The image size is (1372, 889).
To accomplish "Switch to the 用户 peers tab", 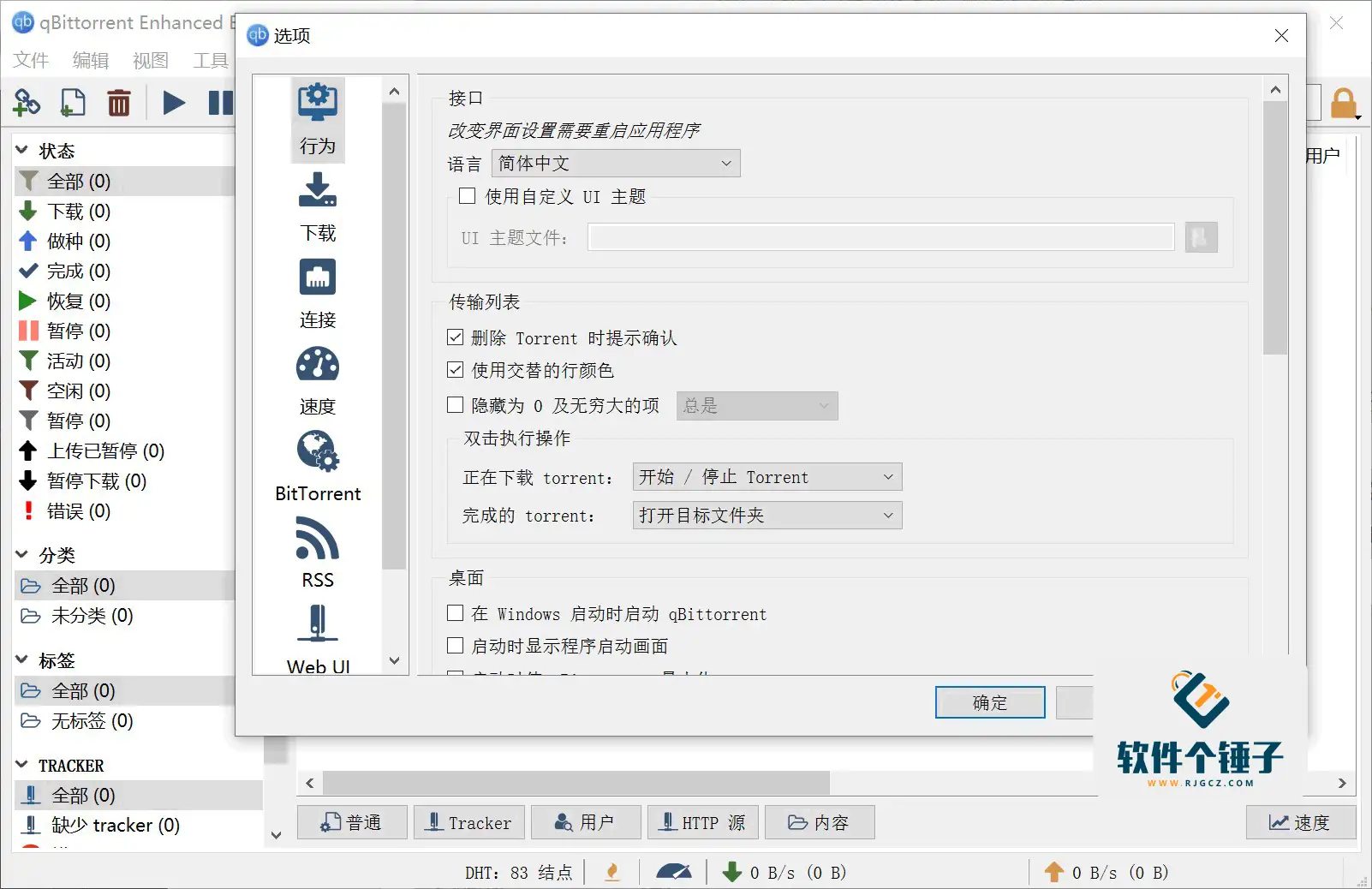I will 586,822.
